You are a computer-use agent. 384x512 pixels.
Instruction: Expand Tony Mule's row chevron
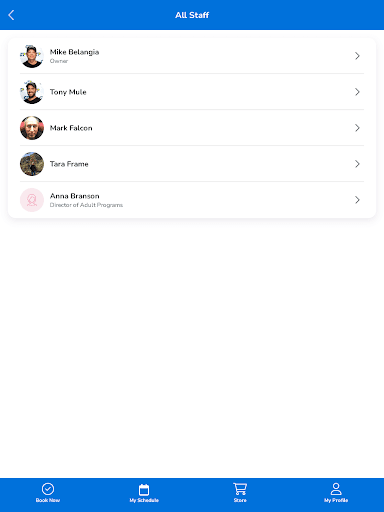pos(357,92)
